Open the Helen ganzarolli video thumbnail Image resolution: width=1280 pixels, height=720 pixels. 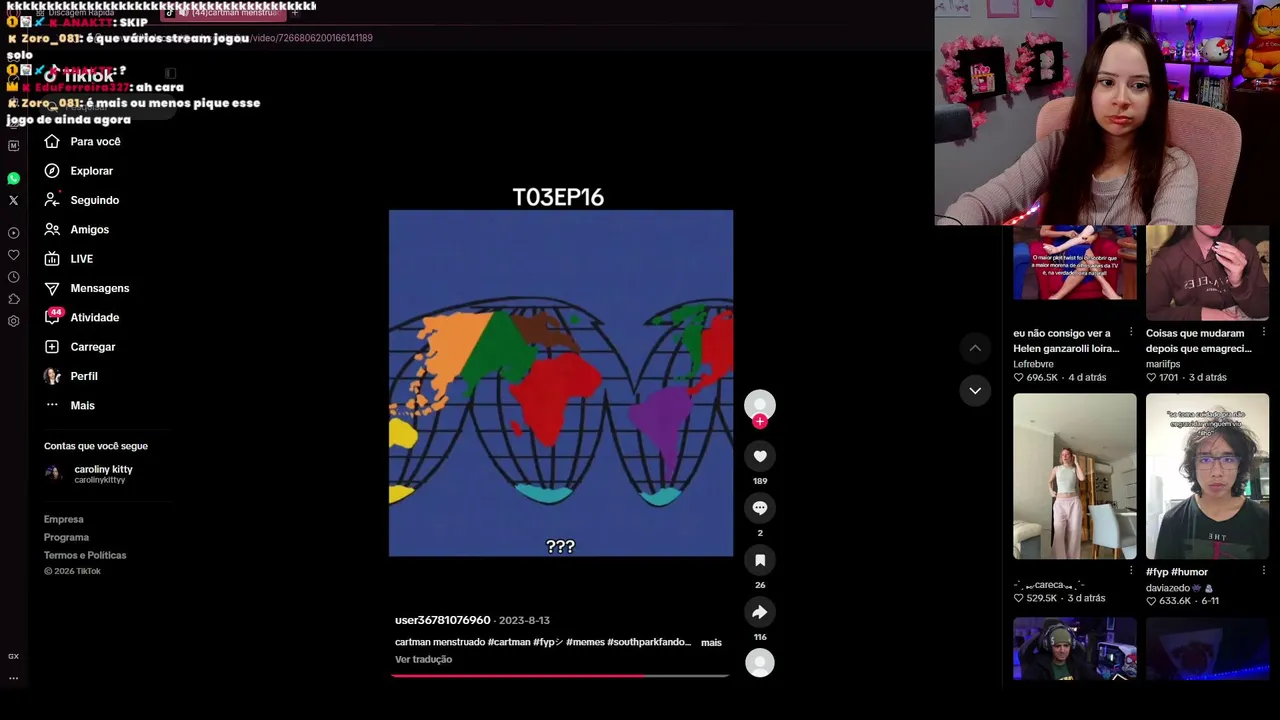click(1075, 263)
